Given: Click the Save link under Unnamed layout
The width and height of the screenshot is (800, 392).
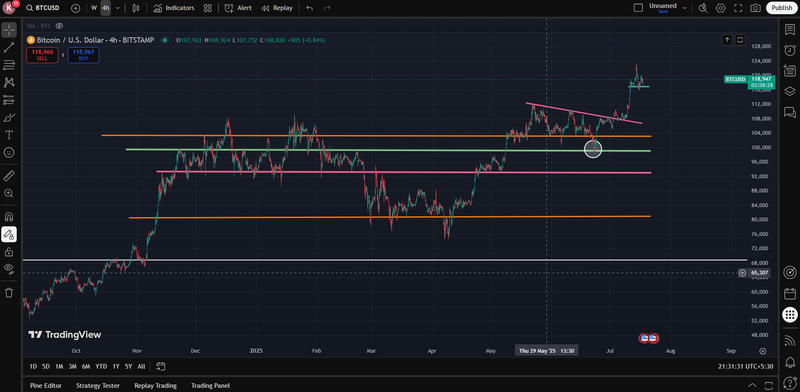Looking at the screenshot, I should point(662,11).
